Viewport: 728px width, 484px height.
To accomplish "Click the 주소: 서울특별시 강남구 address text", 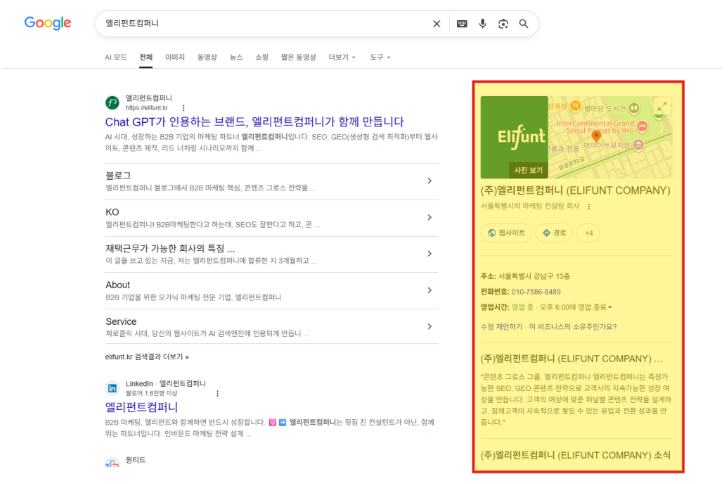I will (525, 276).
